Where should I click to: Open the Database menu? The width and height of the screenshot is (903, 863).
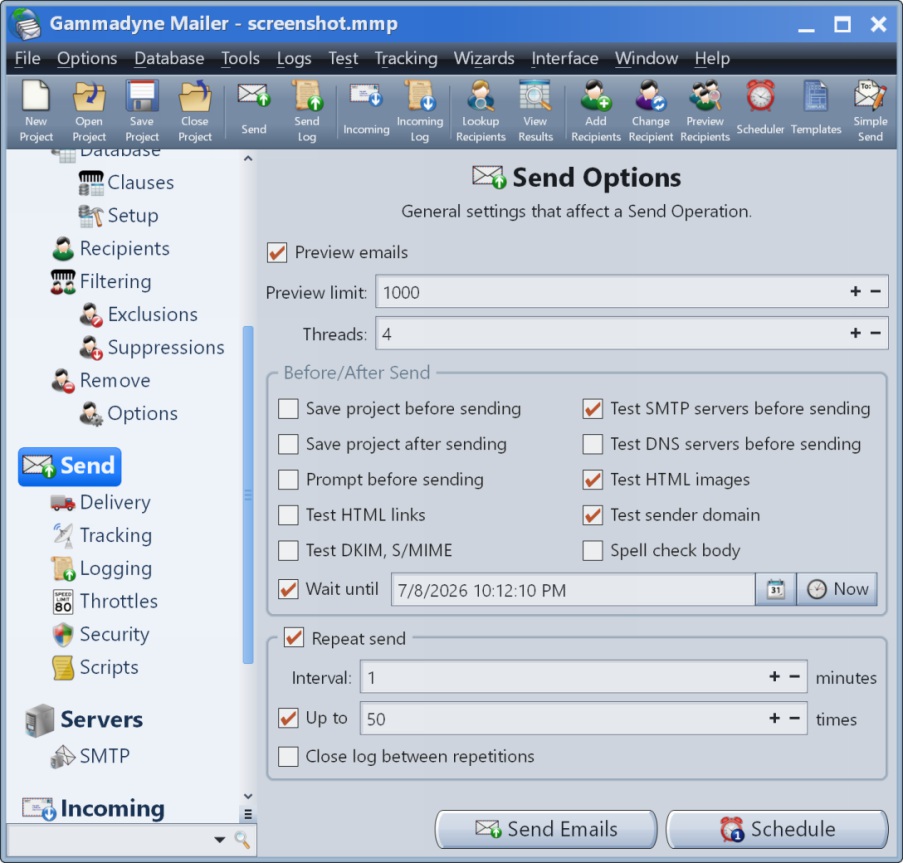[169, 58]
